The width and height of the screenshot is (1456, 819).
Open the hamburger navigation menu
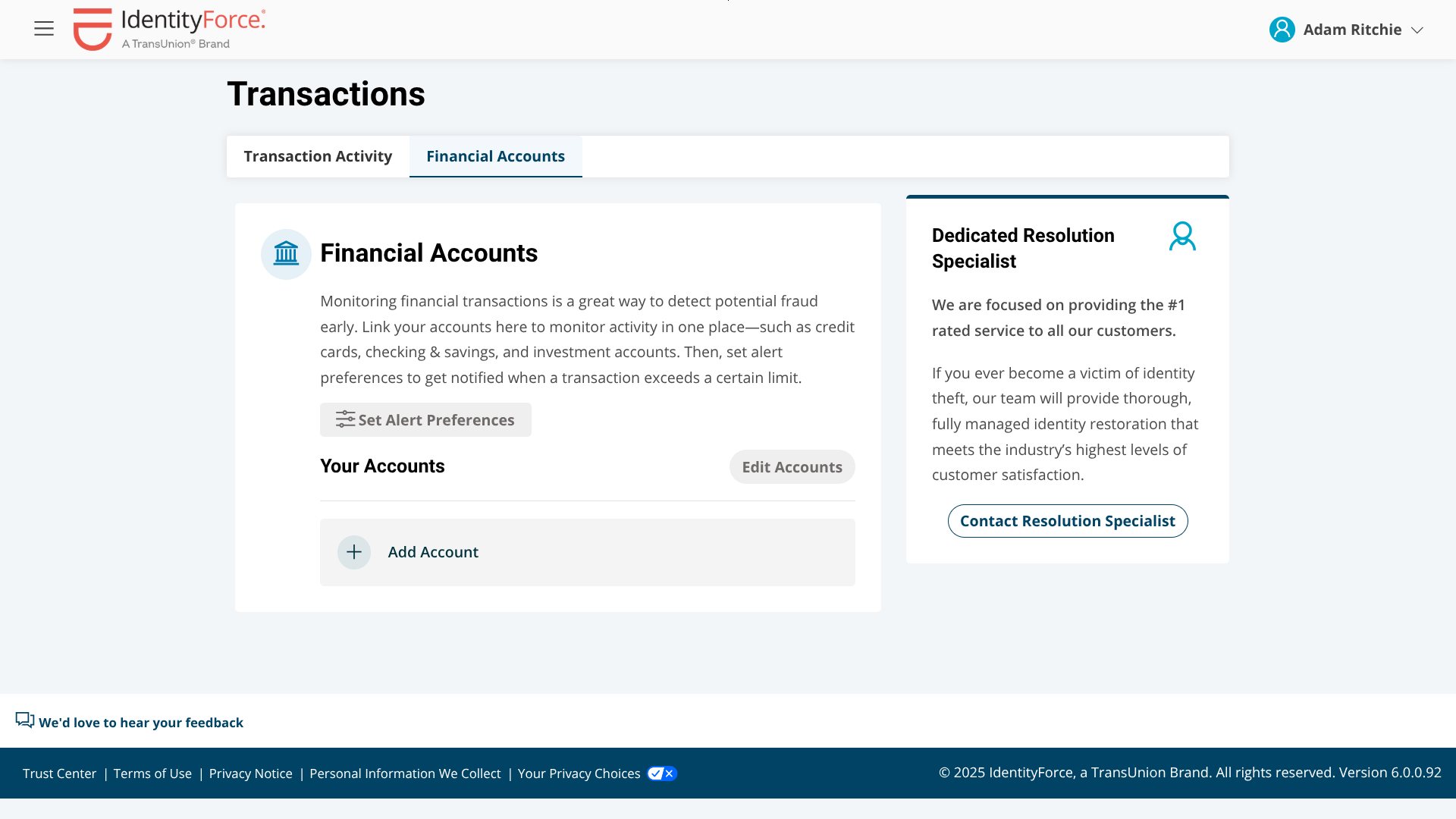[44, 29]
